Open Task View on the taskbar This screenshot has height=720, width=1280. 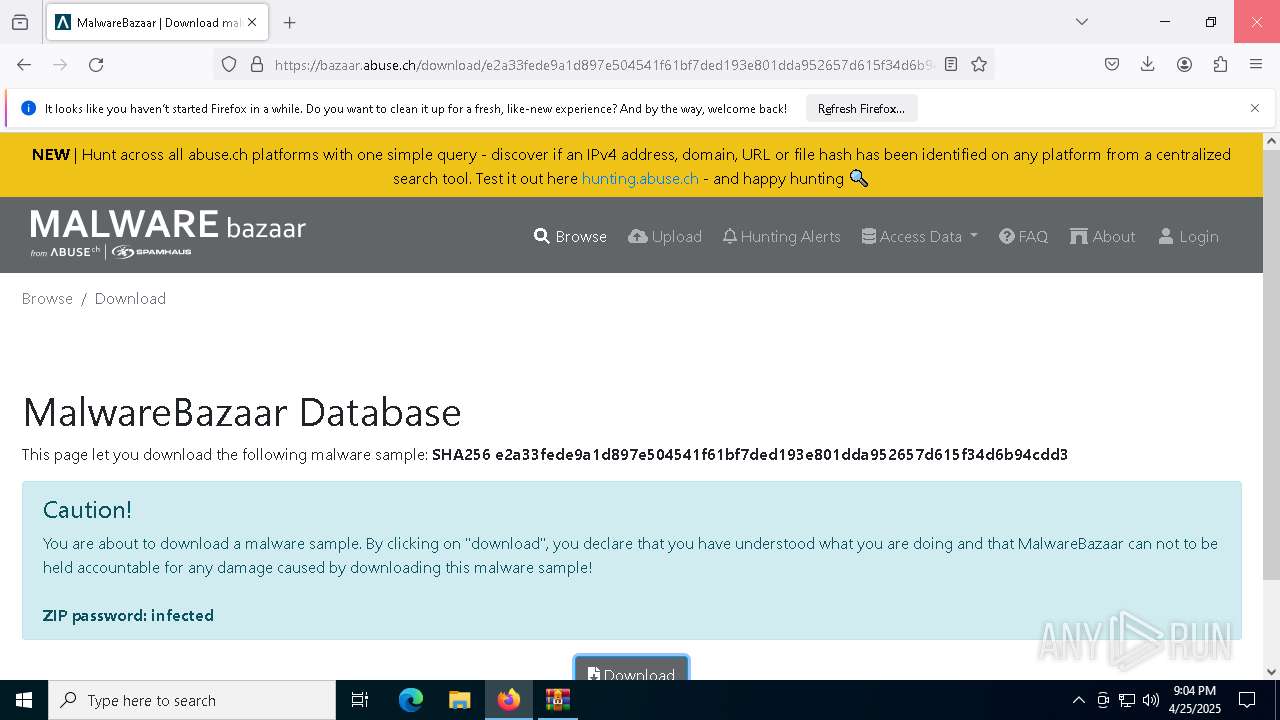[x=360, y=700]
